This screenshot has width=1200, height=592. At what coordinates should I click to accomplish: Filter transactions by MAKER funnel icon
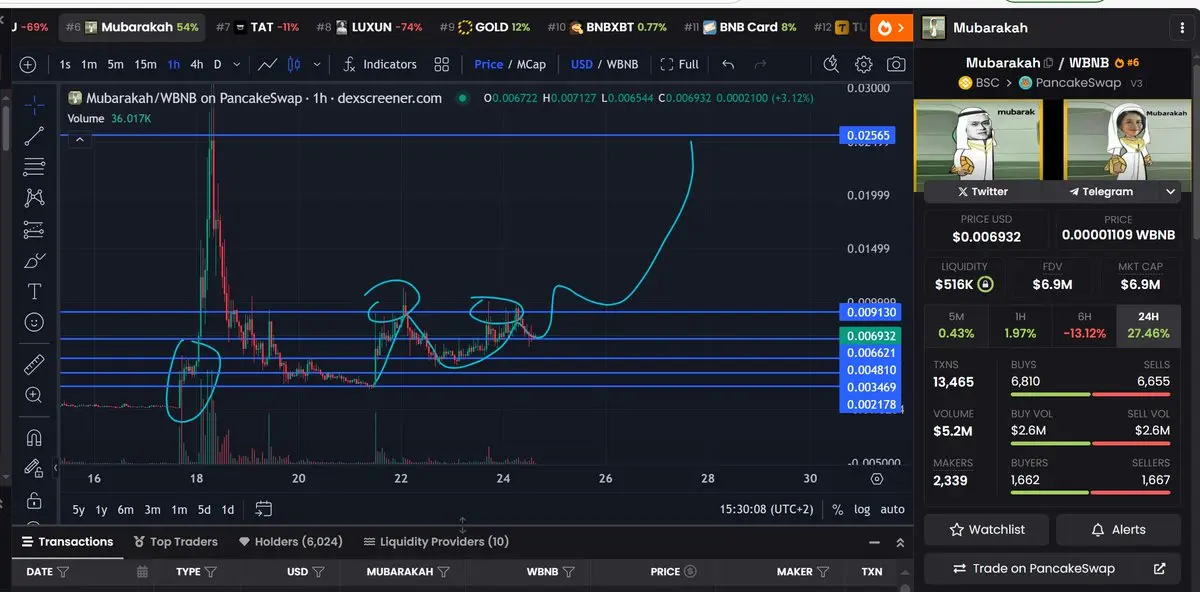(823, 572)
